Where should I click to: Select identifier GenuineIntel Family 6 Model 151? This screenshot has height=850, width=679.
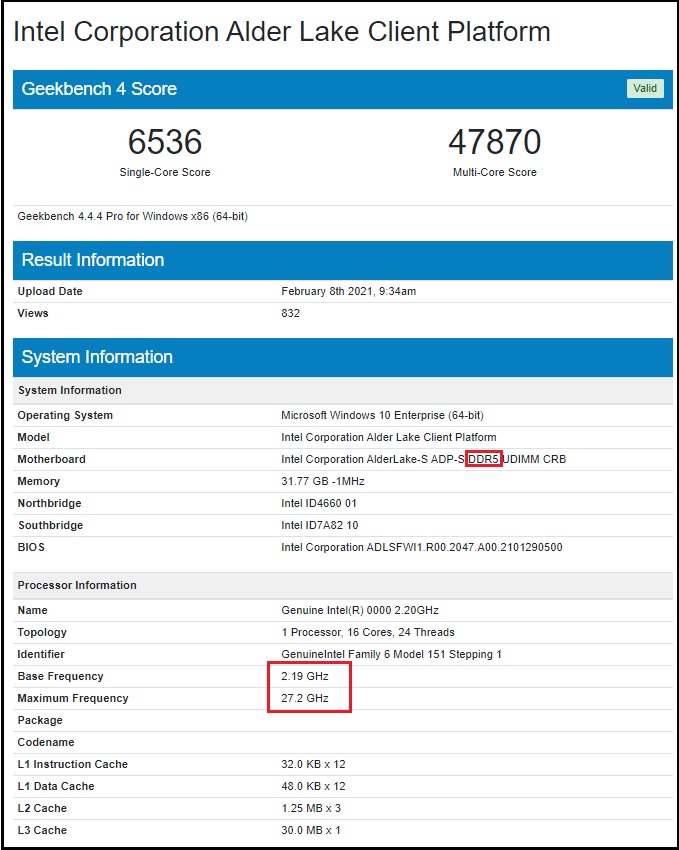coord(391,654)
